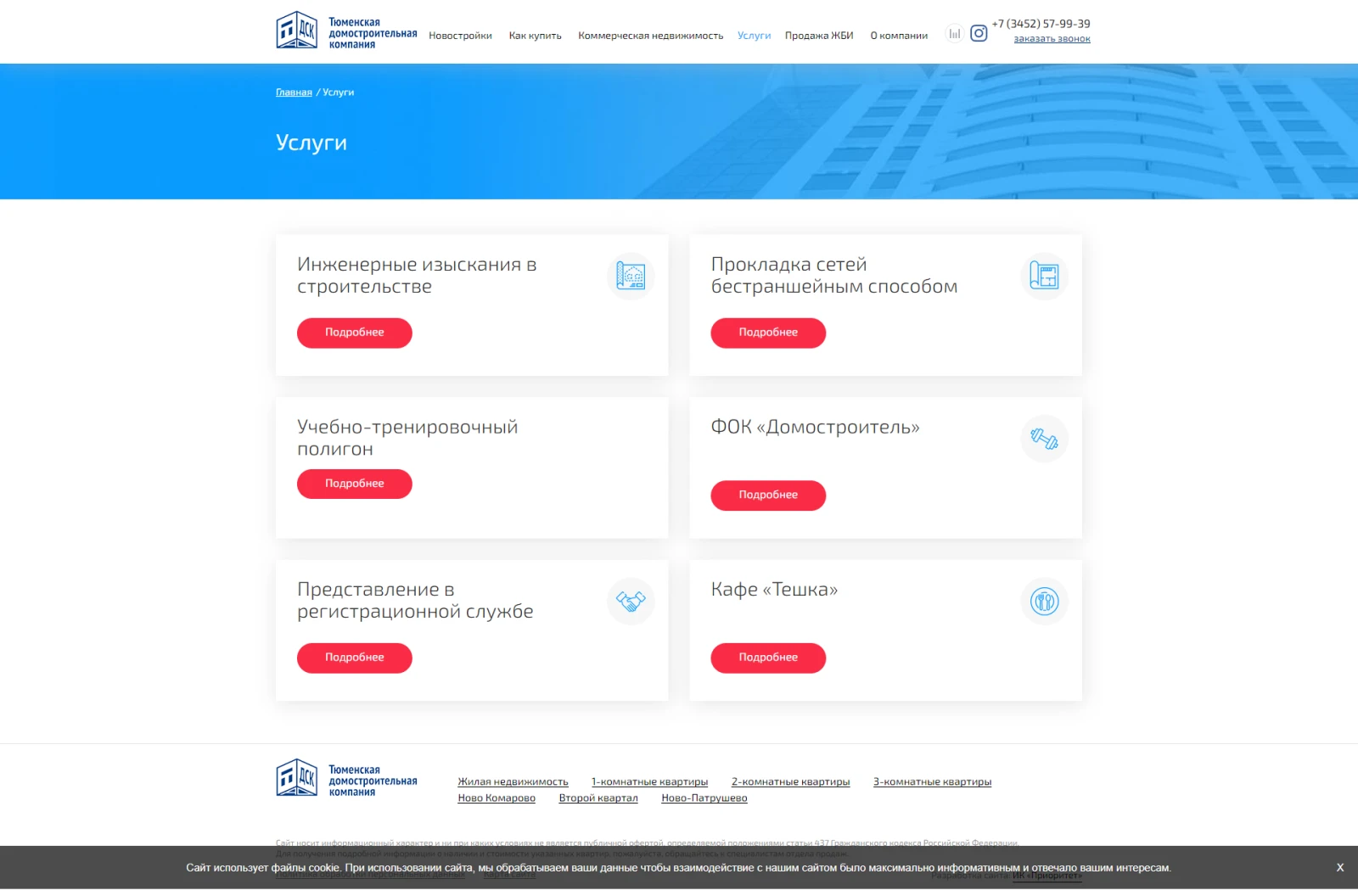1358x896 pixels.
Task: Click the Услуги breadcrumb text
Action: (x=339, y=92)
